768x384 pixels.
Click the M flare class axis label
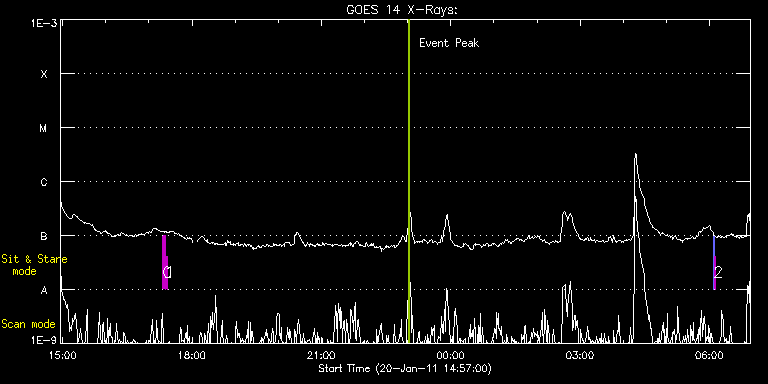click(x=44, y=128)
